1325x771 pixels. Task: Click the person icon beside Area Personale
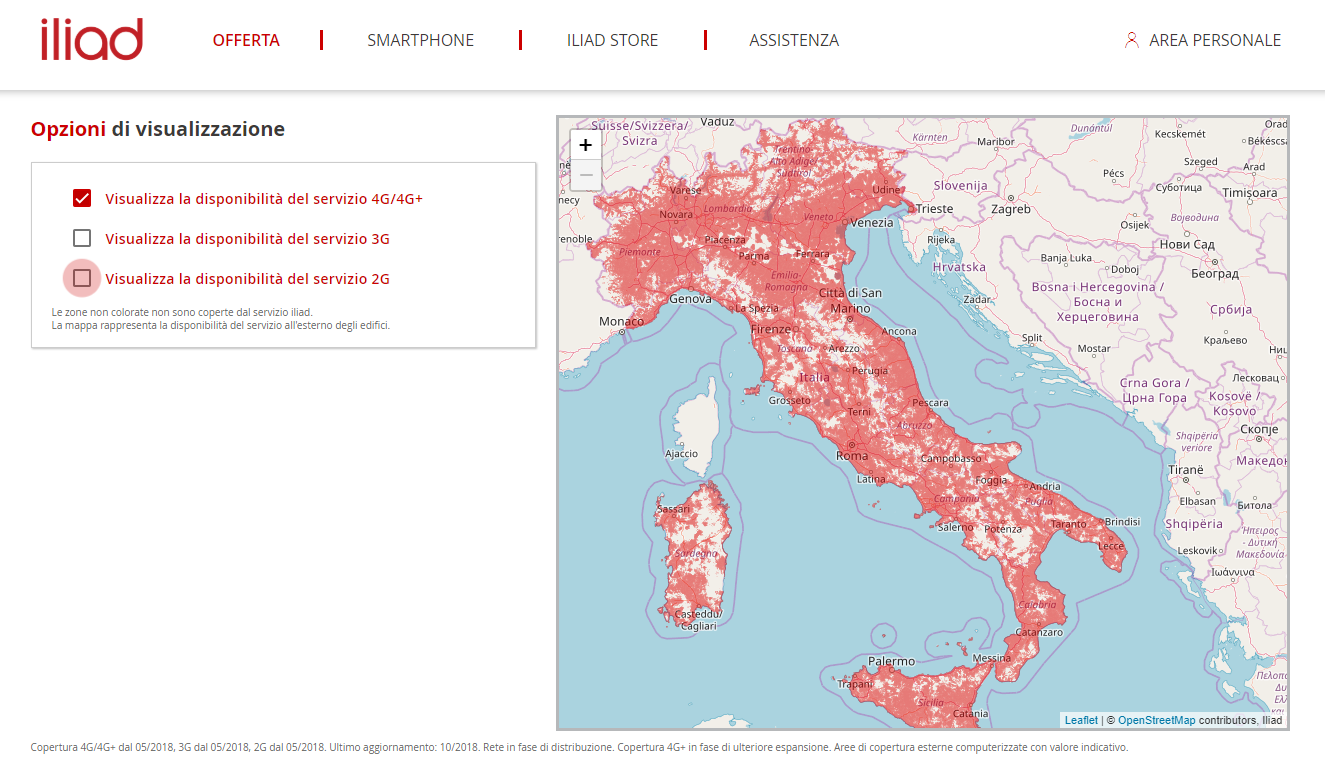point(1132,40)
